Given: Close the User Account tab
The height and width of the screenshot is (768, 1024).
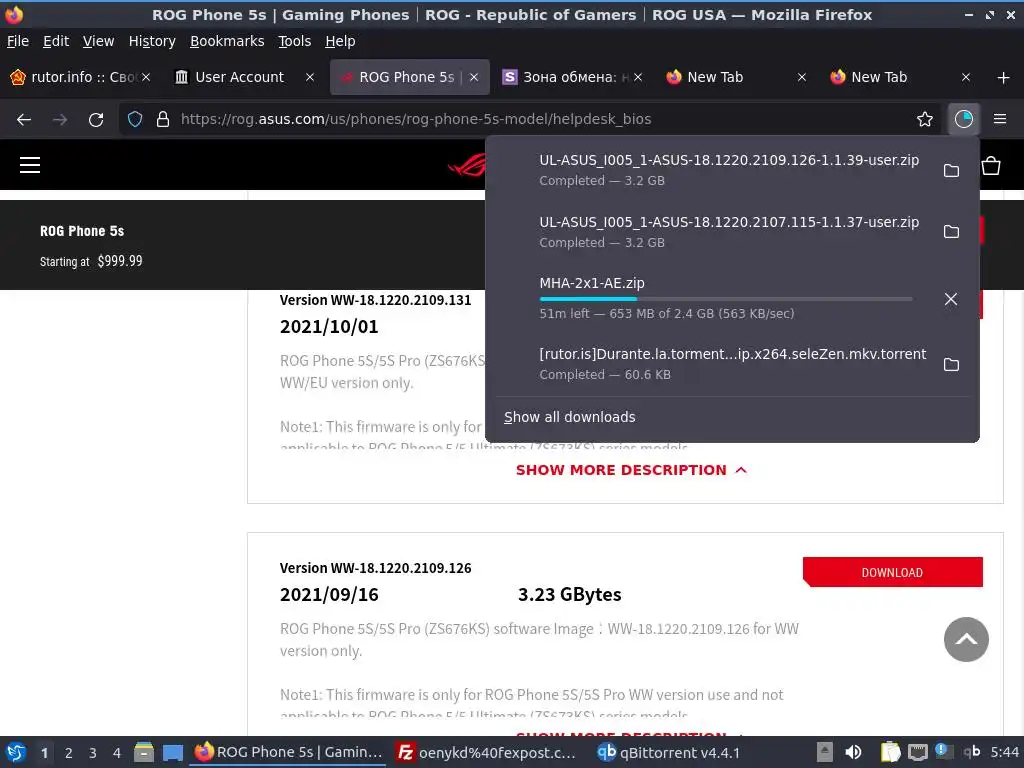Looking at the screenshot, I should coord(310,77).
